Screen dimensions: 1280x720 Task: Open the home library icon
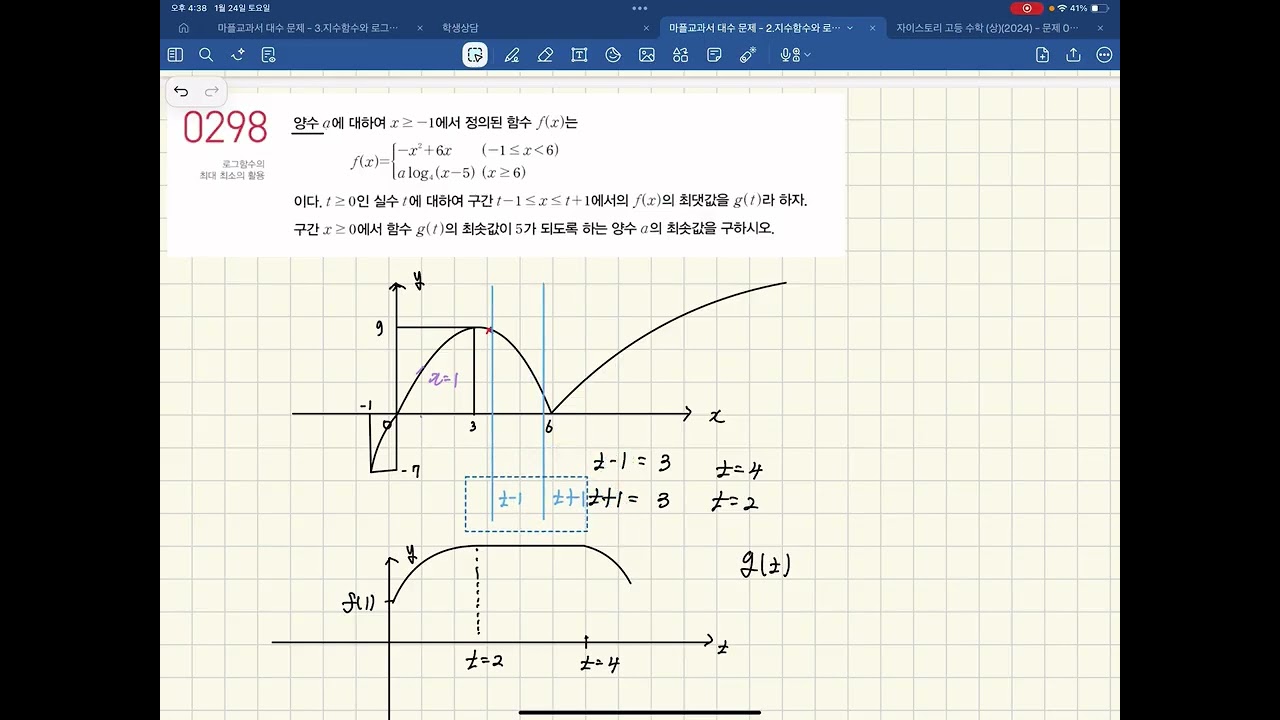coord(183,28)
